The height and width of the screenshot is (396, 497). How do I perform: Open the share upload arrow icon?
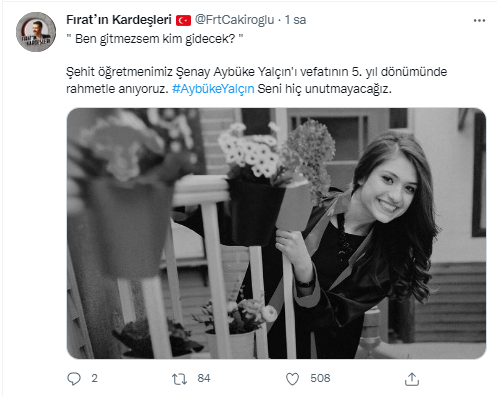coord(412,379)
